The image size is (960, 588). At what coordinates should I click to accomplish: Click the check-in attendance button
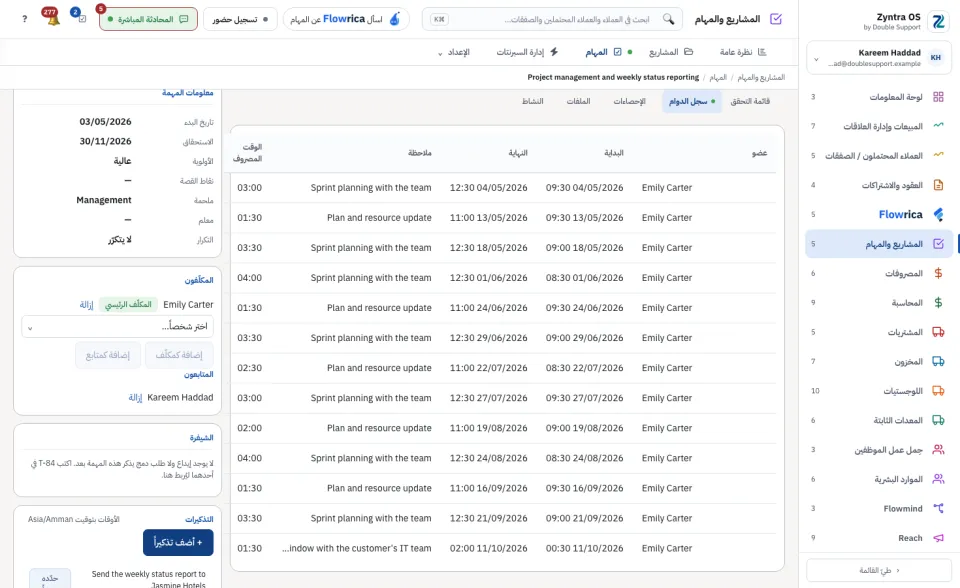tap(240, 19)
